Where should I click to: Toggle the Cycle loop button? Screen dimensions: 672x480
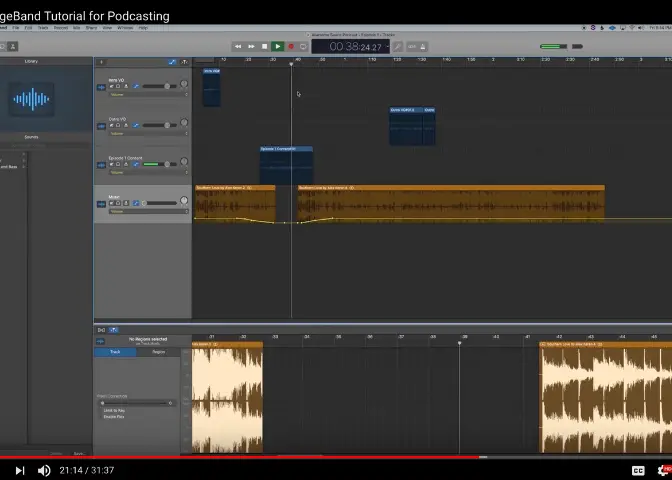click(x=303, y=46)
